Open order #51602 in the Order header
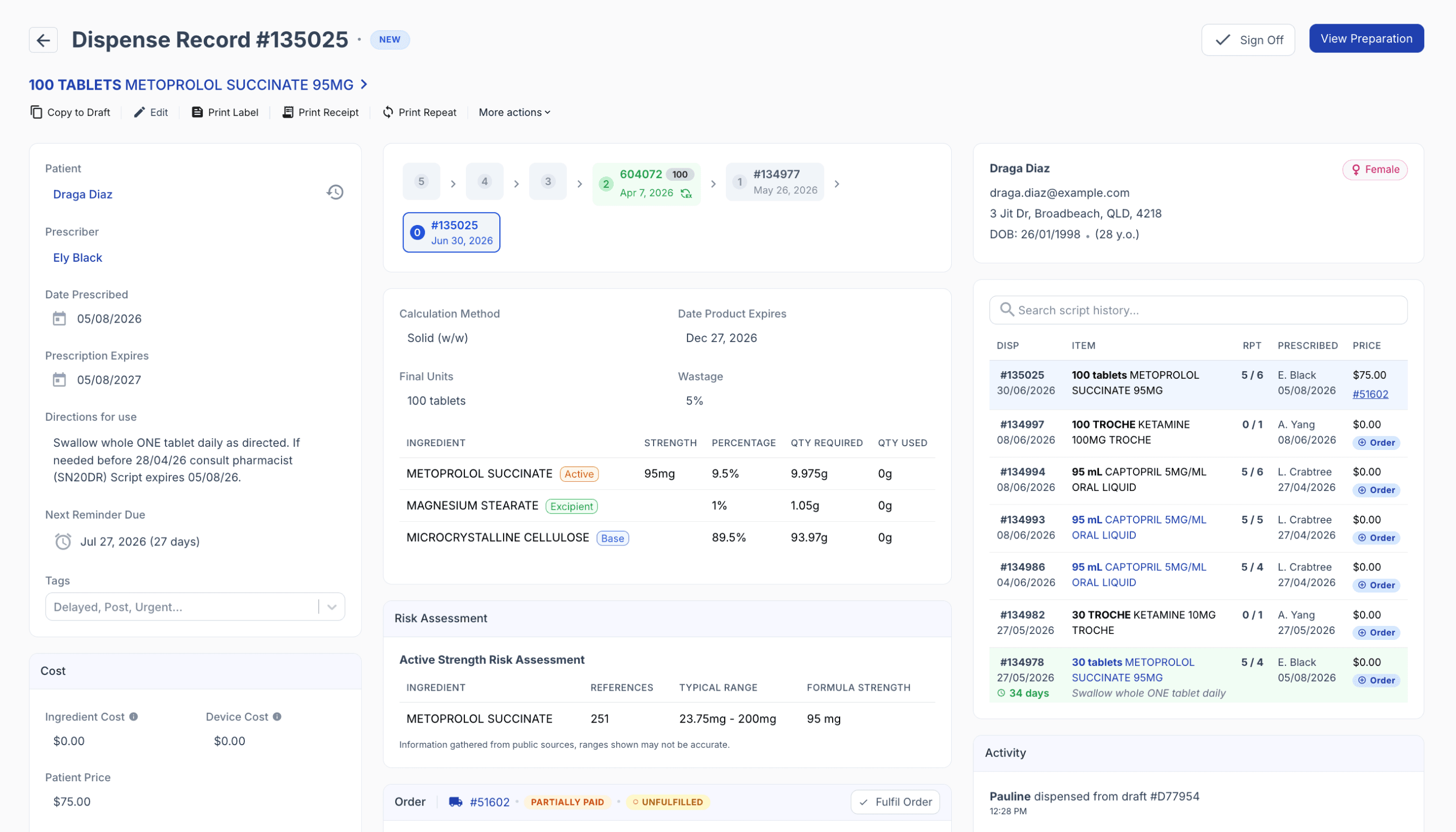The width and height of the screenshot is (1456, 832). point(490,802)
